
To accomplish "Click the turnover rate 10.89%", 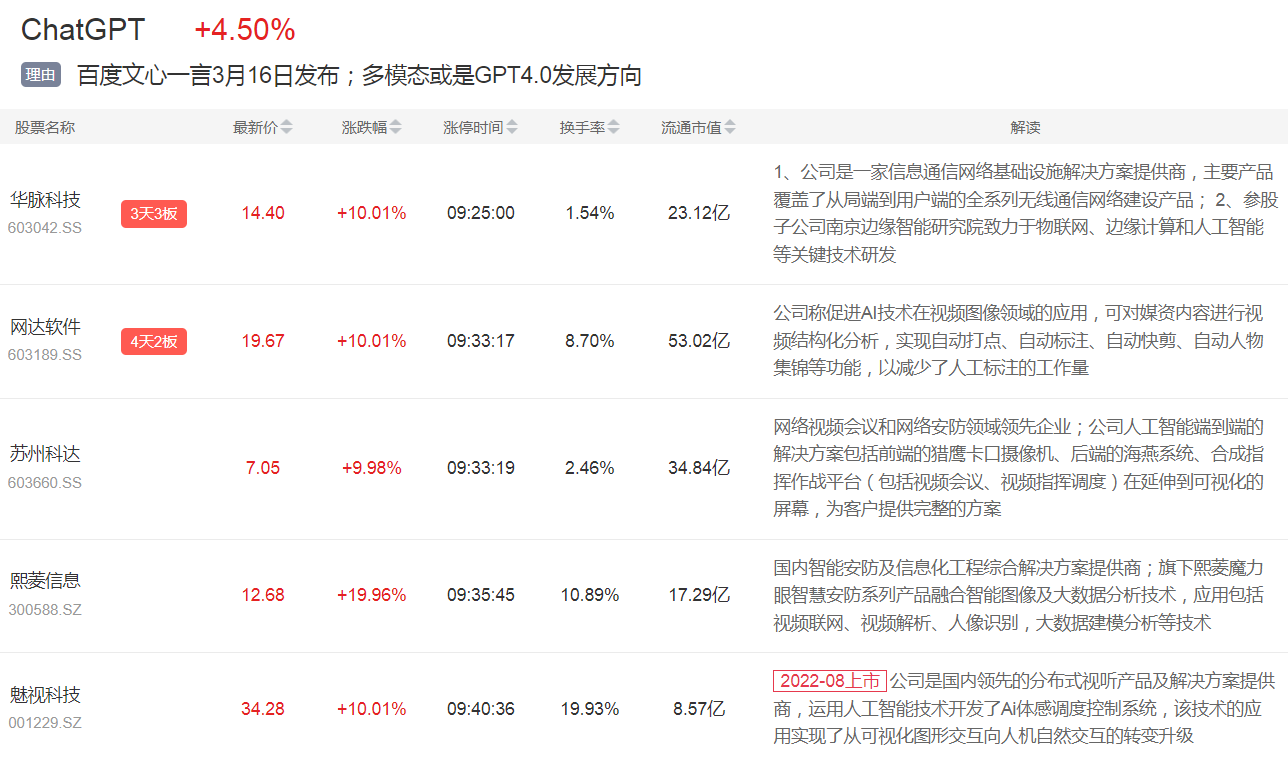I will (590, 595).
